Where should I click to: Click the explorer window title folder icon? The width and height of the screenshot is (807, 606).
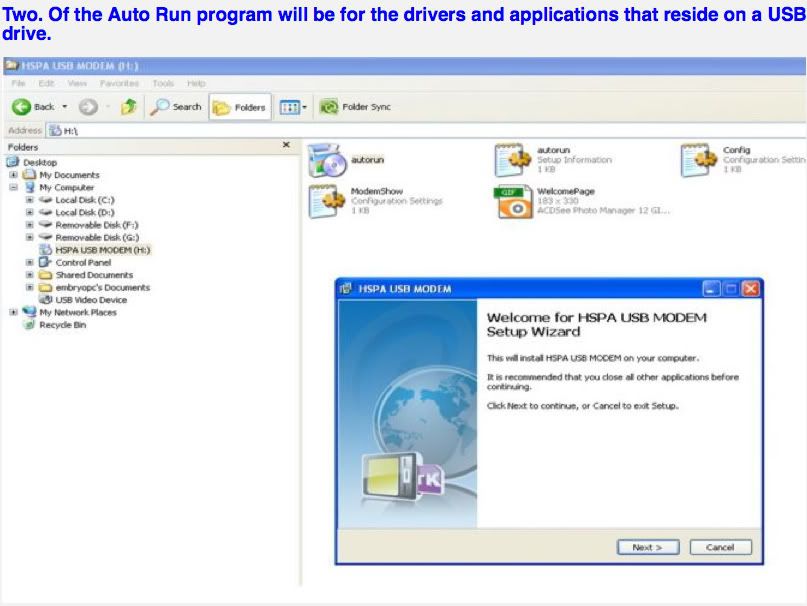(x=12, y=65)
